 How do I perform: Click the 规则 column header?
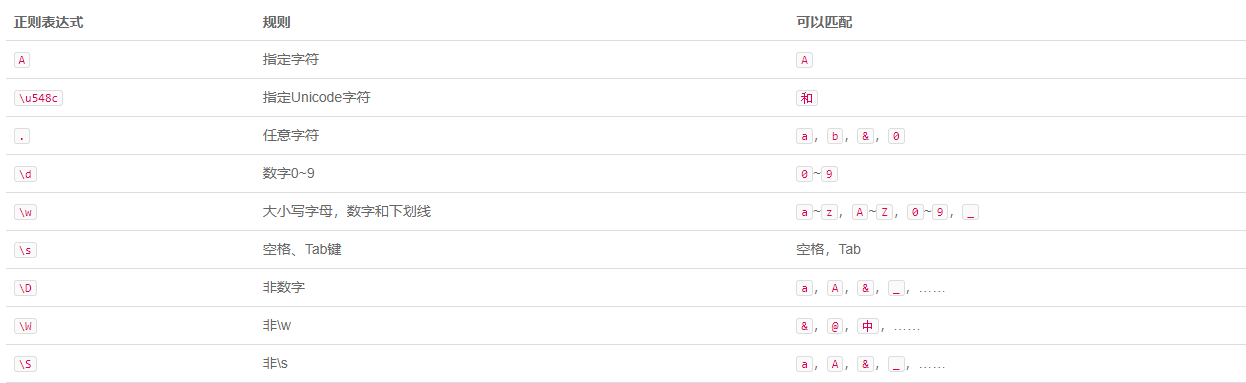pos(277,22)
